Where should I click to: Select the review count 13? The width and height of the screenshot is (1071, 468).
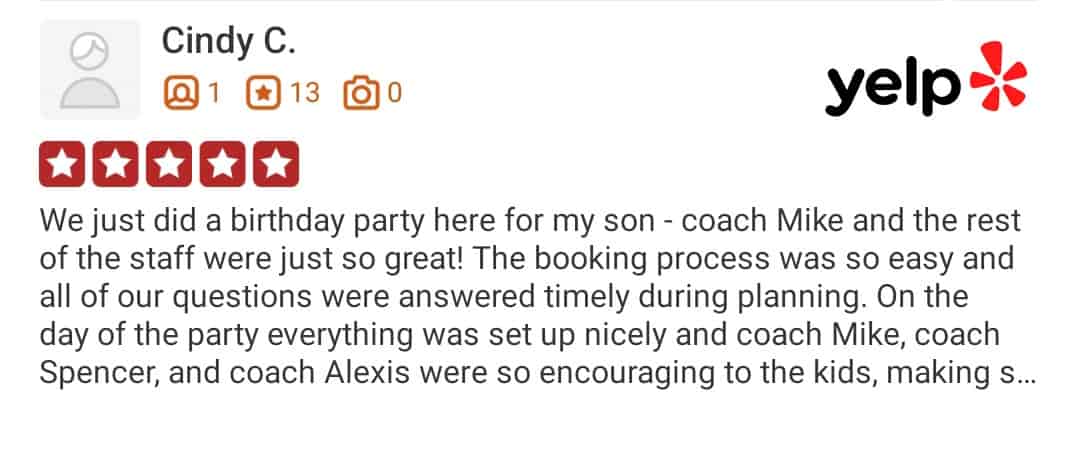[x=305, y=93]
